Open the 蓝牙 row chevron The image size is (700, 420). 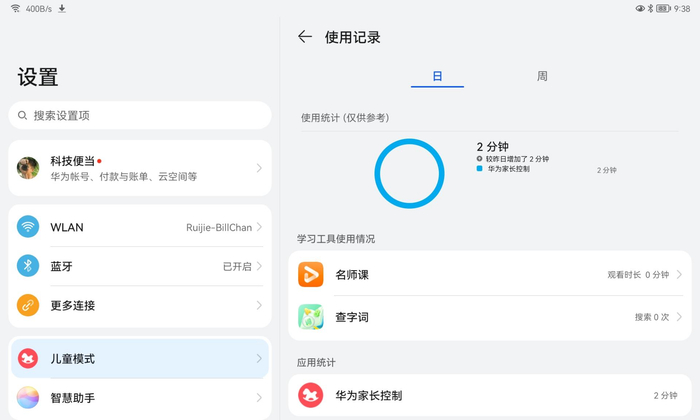(x=259, y=266)
